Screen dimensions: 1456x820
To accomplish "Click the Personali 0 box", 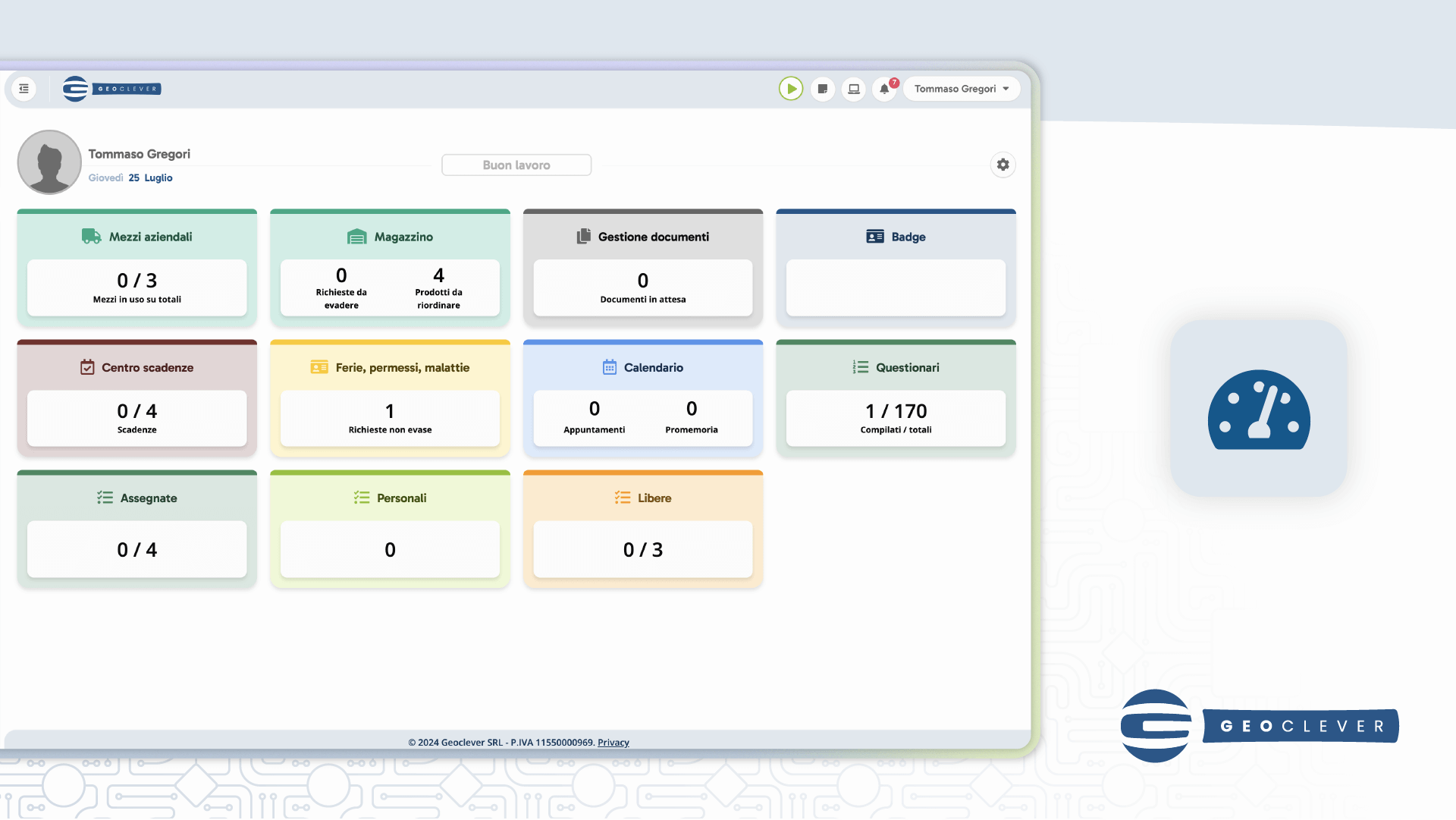I will click(390, 549).
